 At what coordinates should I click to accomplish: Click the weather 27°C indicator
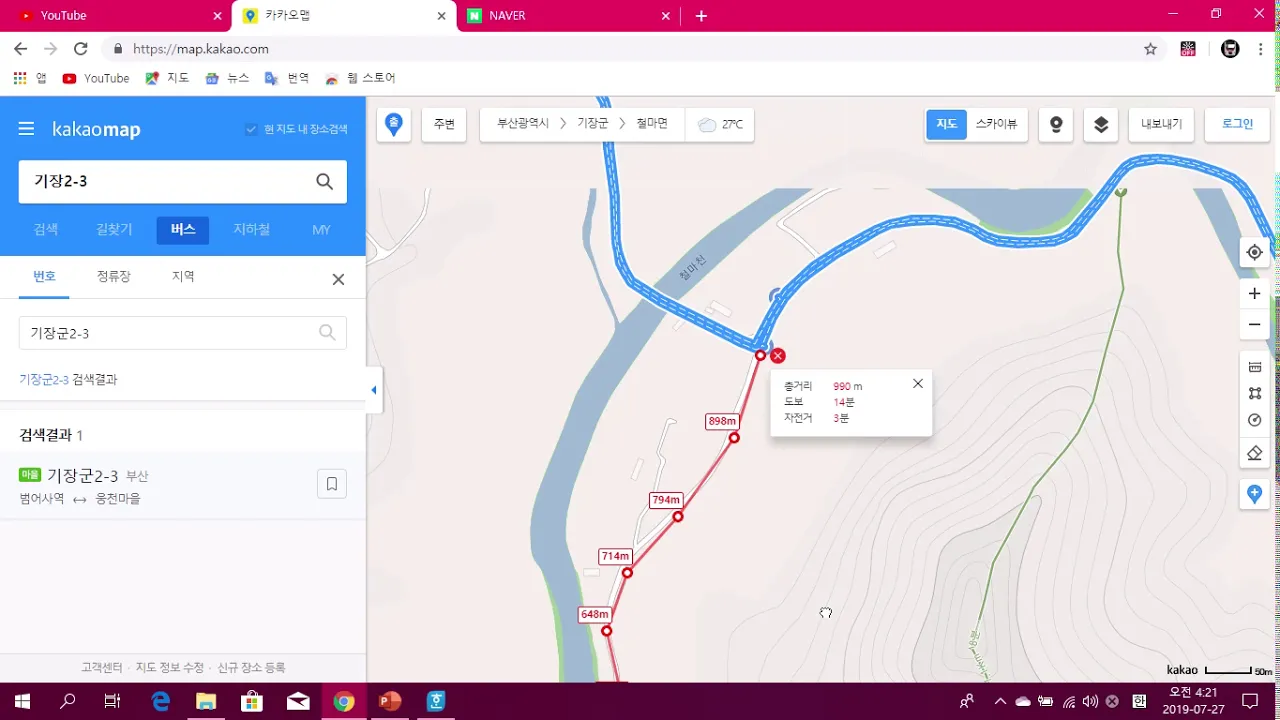pyautogui.click(x=720, y=124)
